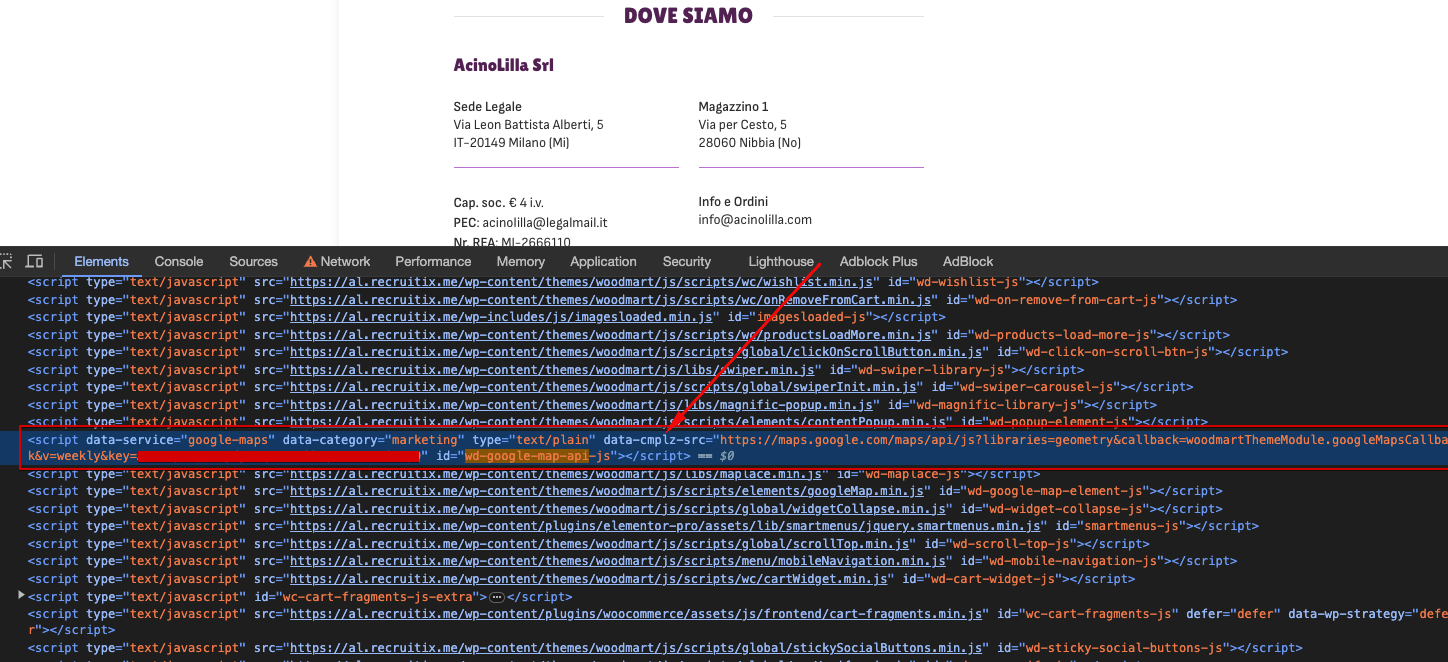Switch to the Adblock Plus tab
The image size is (1448, 662).
pyautogui.click(x=878, y=261)
